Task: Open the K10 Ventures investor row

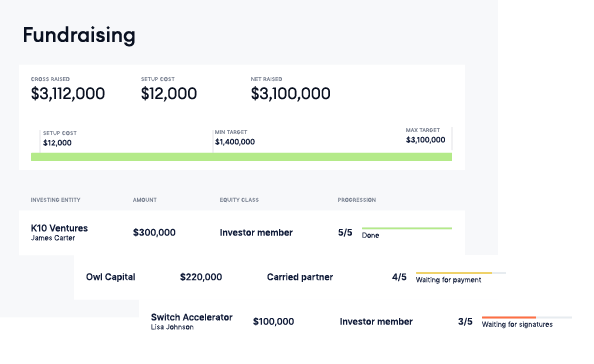Action: 242,233
